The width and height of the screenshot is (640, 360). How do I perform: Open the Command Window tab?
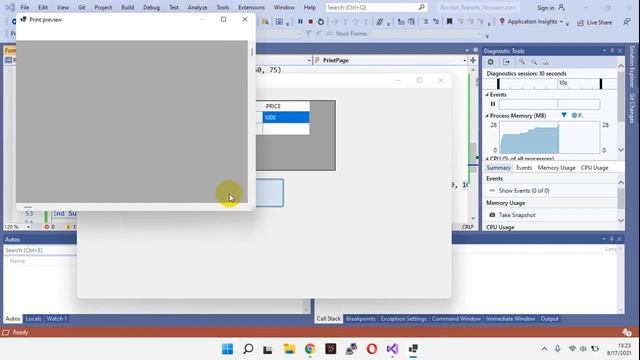456,319
